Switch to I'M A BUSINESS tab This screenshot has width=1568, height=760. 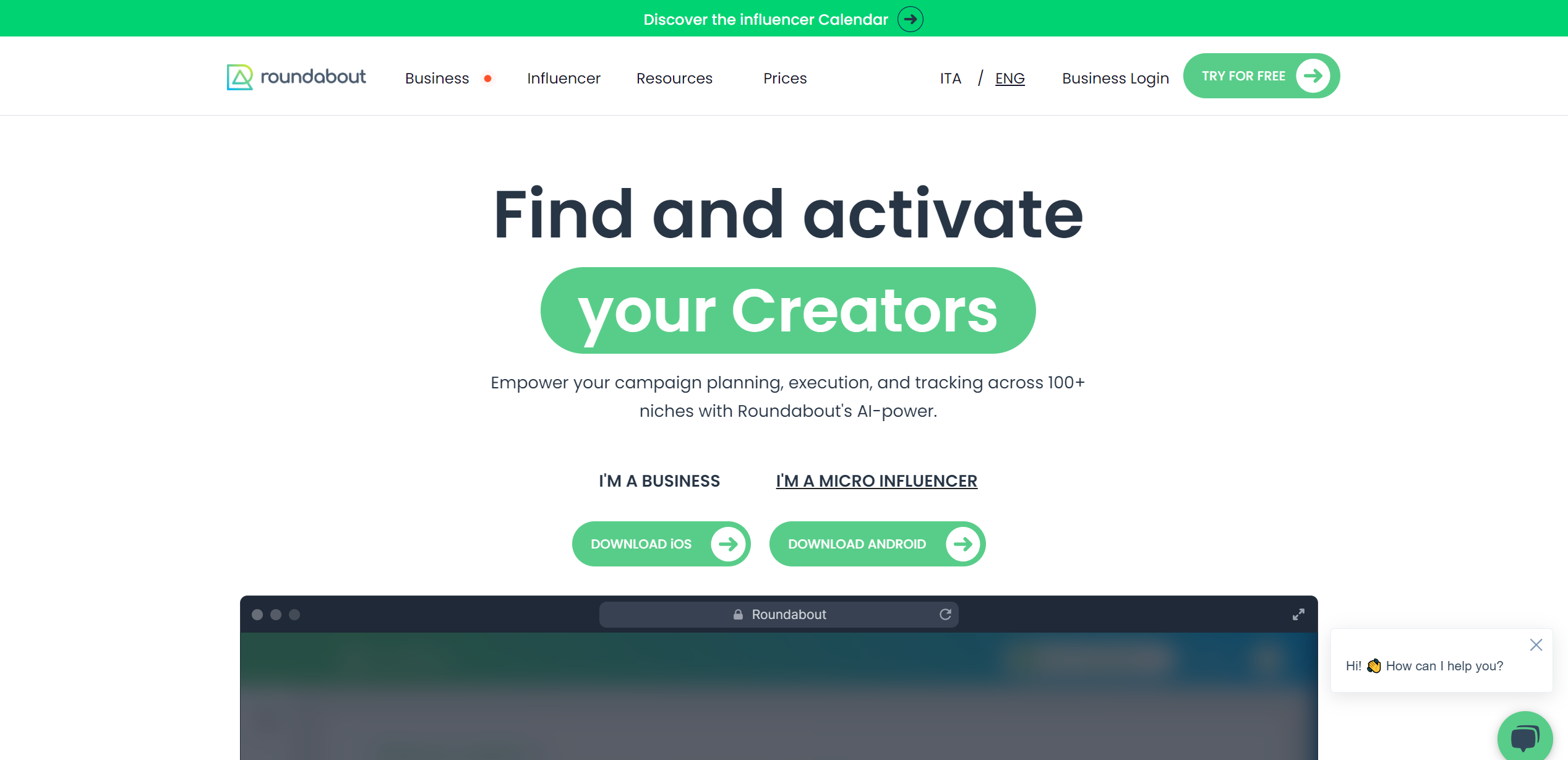click(x=660, y=480)
